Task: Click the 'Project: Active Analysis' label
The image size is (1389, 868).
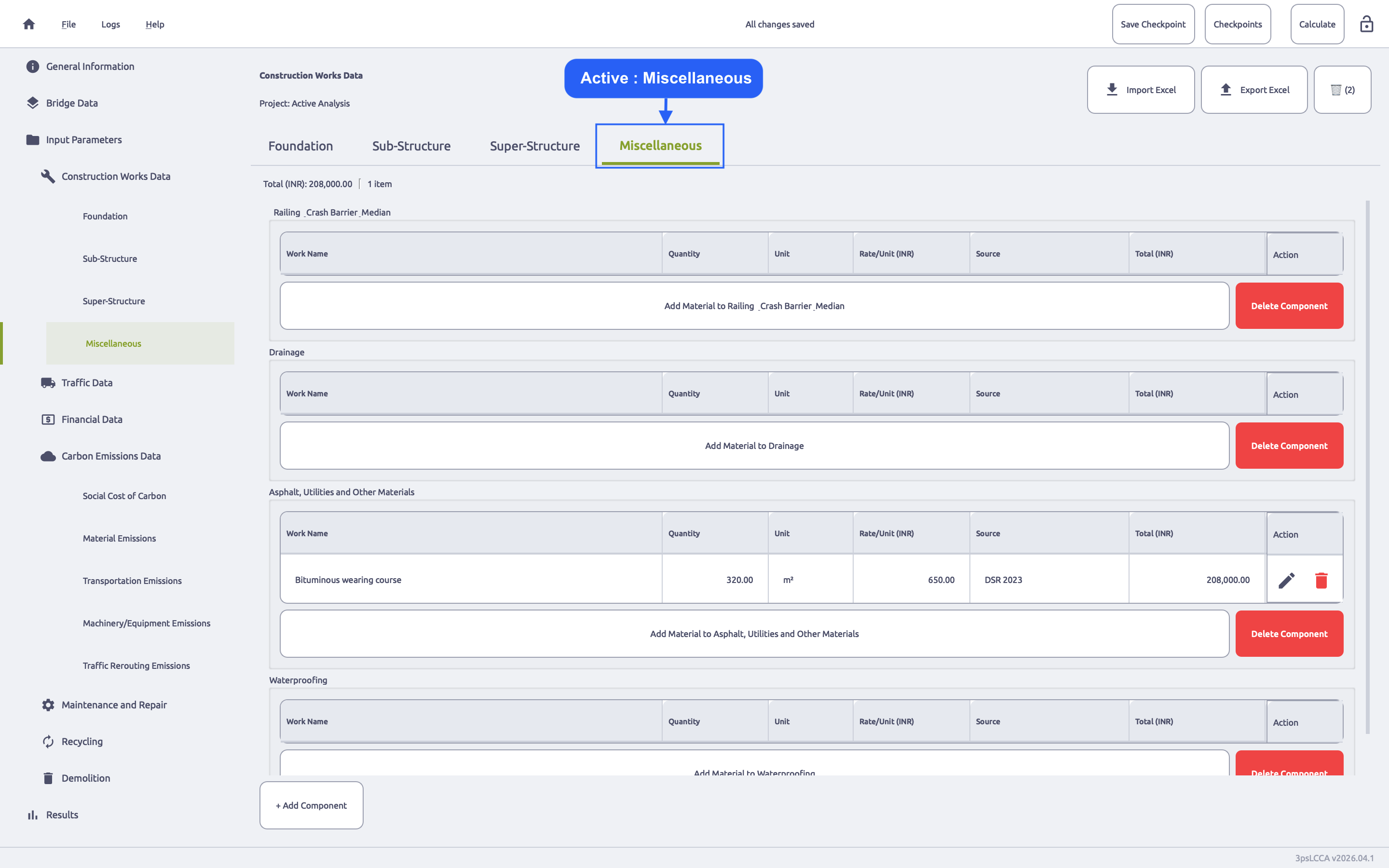Action: click(304, 104)
